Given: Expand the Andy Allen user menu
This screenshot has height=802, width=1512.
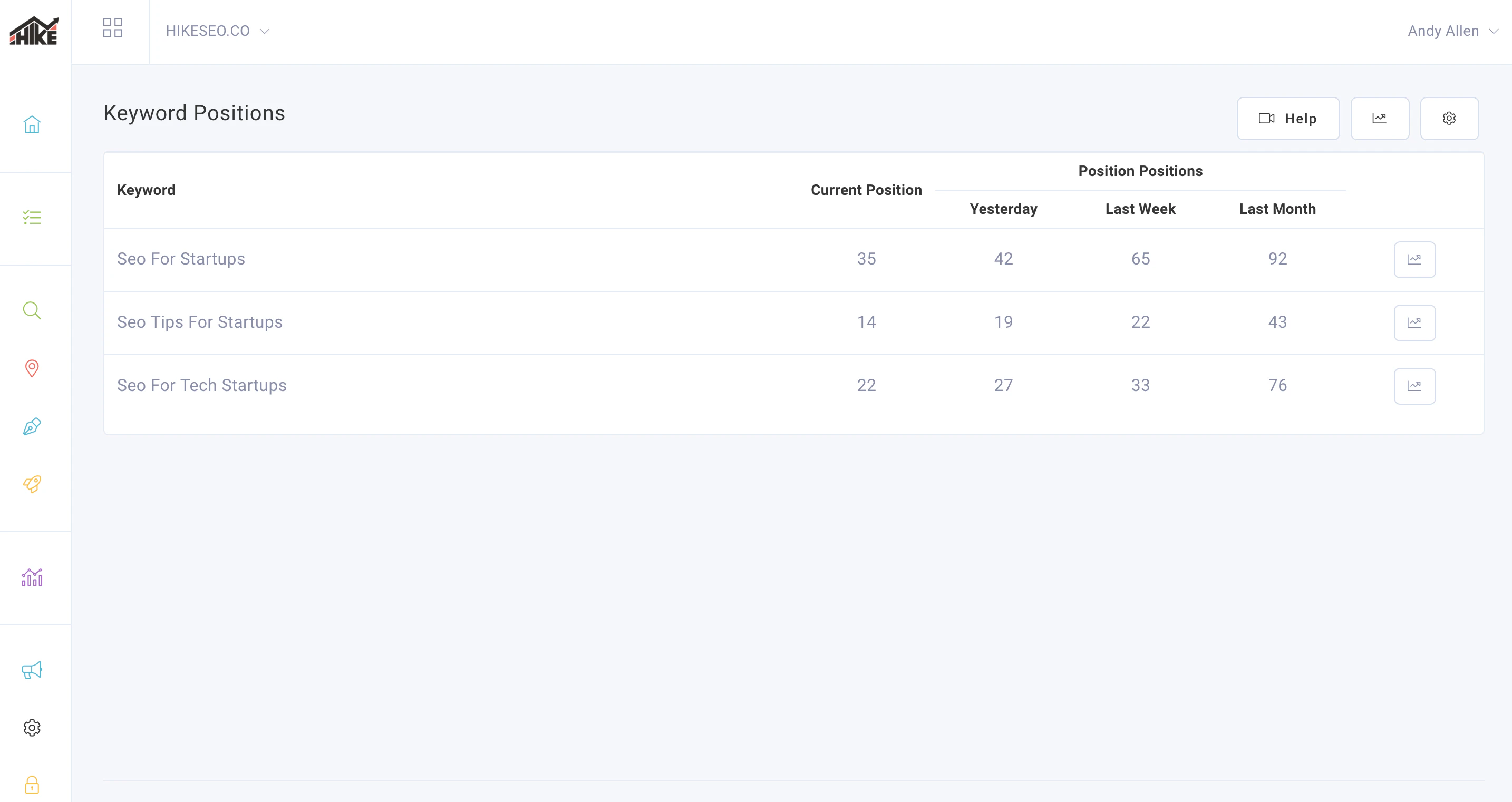Looking at the screenshot, I should coord(1452,31).
